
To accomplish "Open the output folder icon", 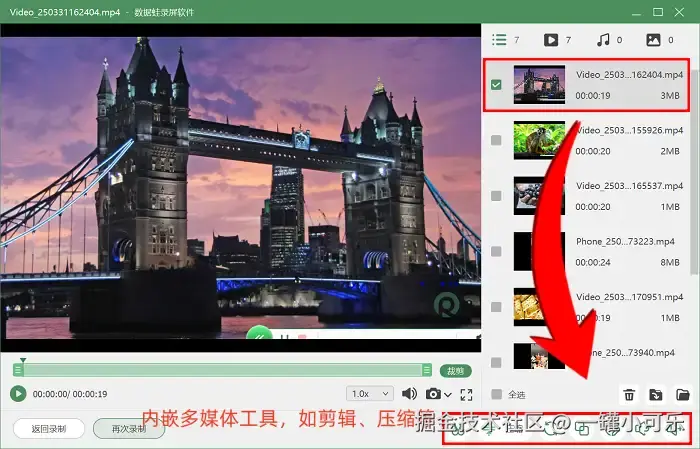I will tap(683, 395).
